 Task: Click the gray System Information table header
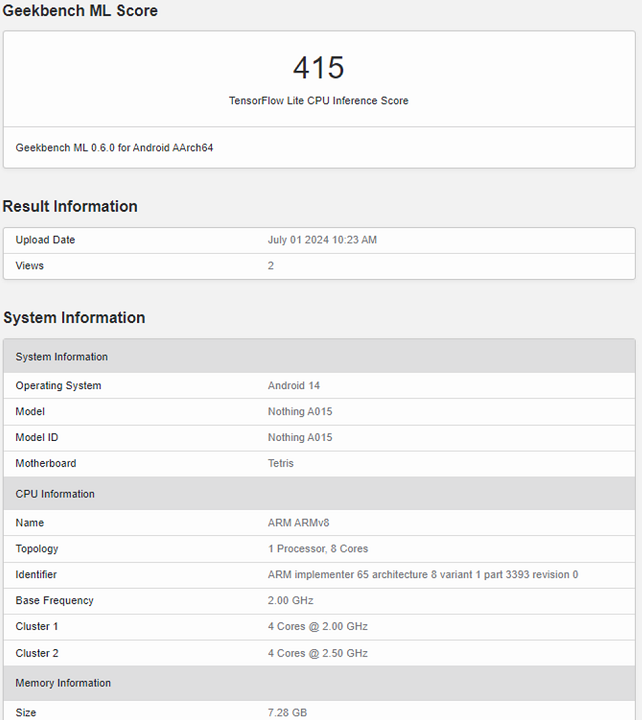(x=319, y=356)
